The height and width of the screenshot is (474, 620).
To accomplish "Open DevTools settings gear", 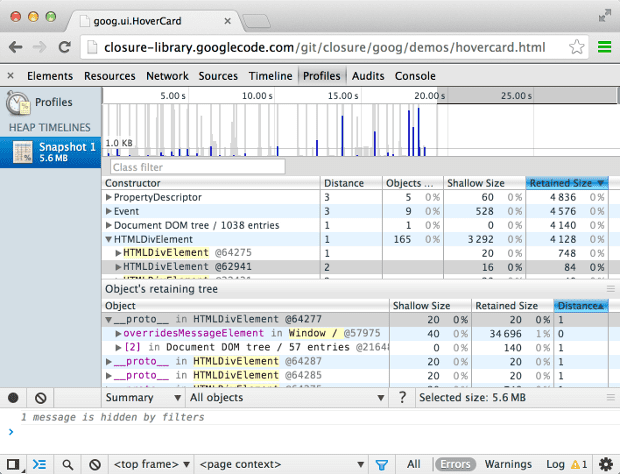I will click(x=605, y=464).
